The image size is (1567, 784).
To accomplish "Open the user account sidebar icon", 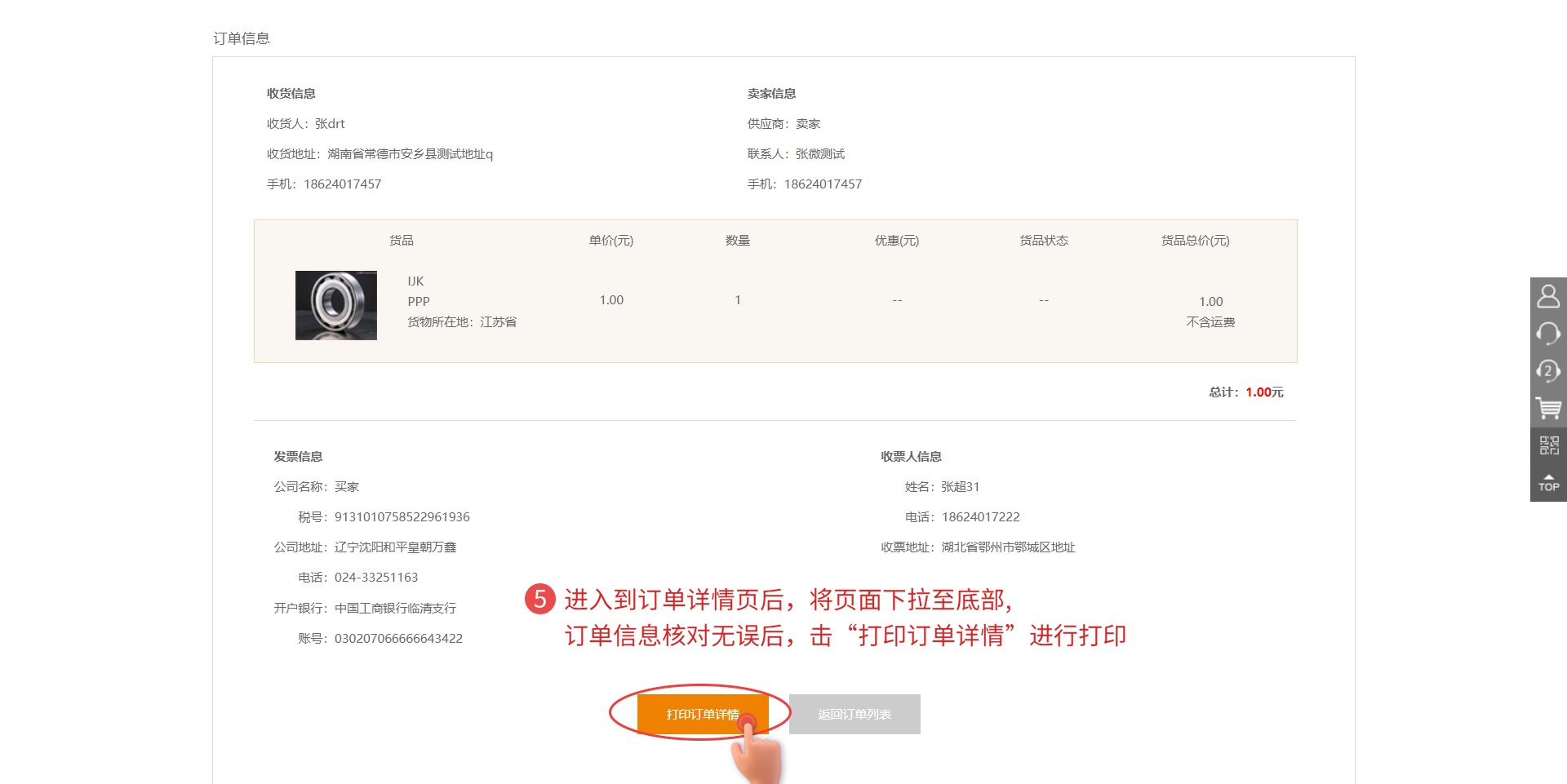I will point(1548,296).
